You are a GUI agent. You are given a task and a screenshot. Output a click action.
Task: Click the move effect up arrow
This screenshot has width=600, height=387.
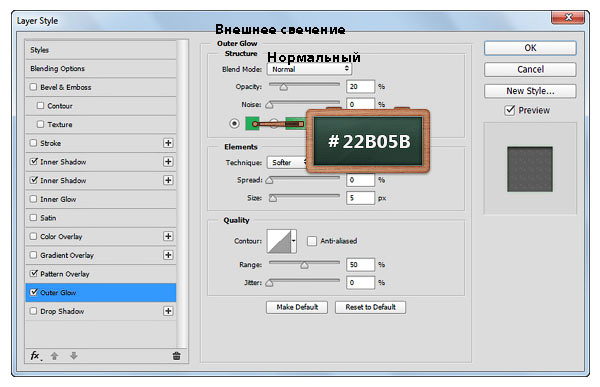[55, 356]
